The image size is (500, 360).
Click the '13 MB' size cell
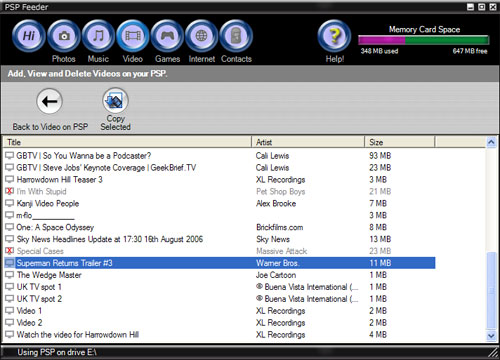(380, 239)
